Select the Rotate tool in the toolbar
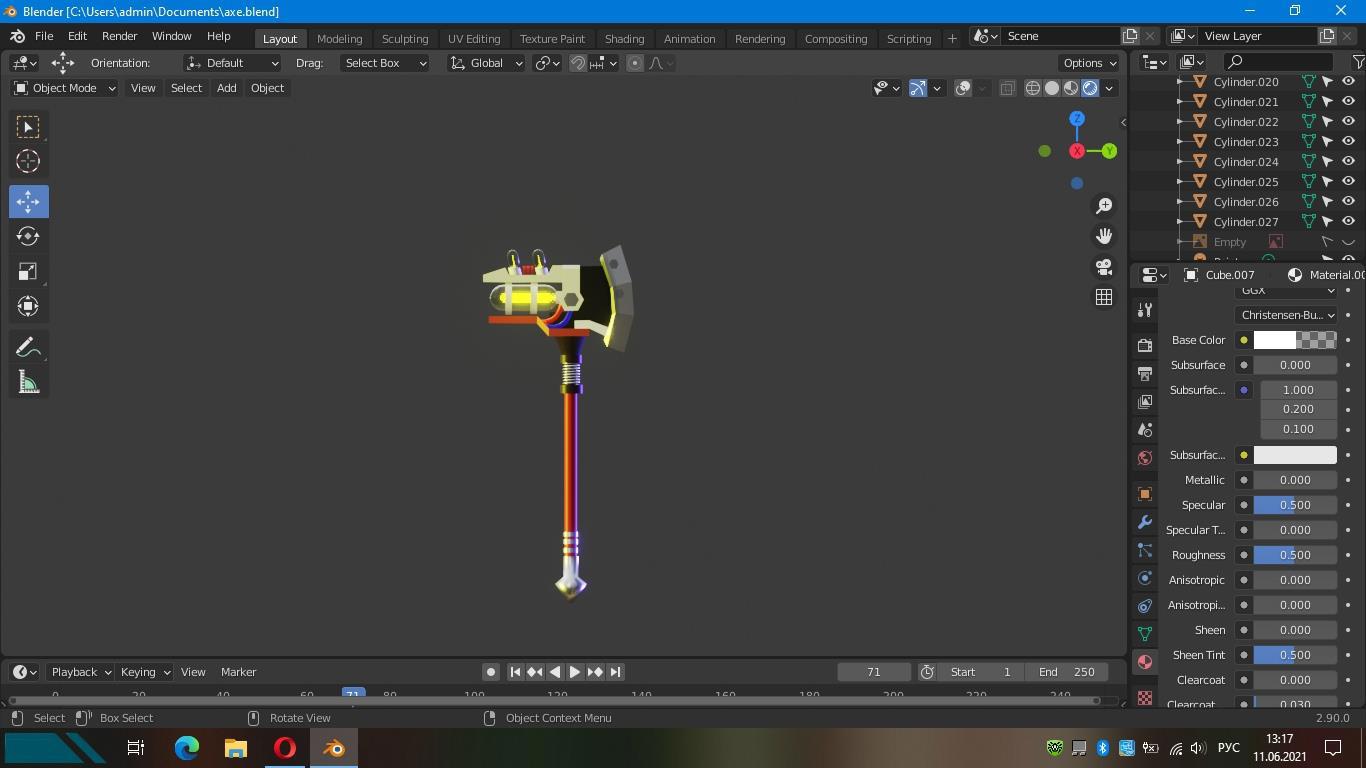 click(x=28, y=236)
